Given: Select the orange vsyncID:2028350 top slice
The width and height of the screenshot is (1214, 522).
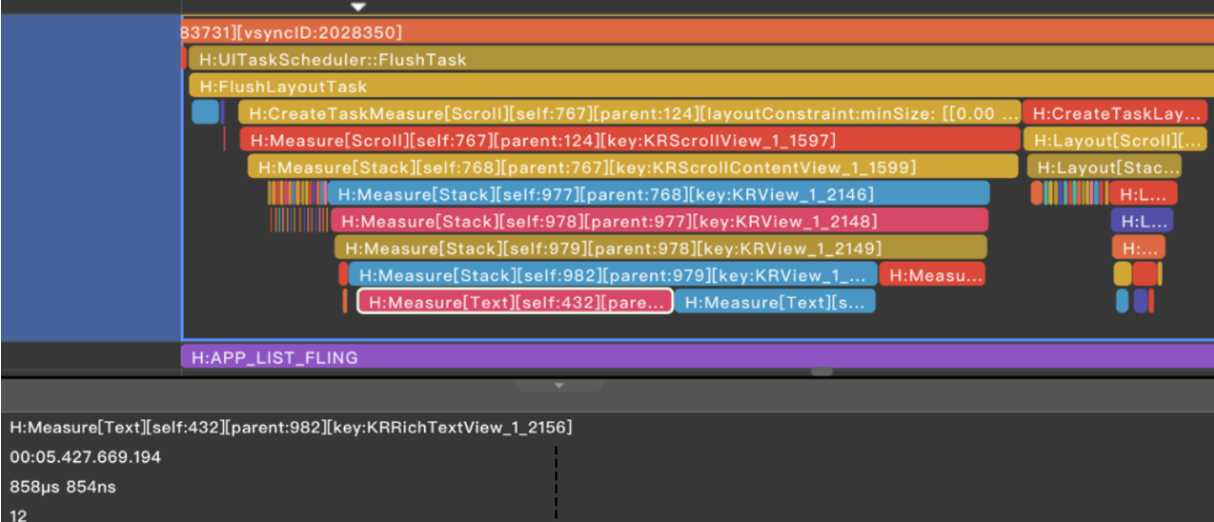Looking at the screenshot, I should coord(697,32).
